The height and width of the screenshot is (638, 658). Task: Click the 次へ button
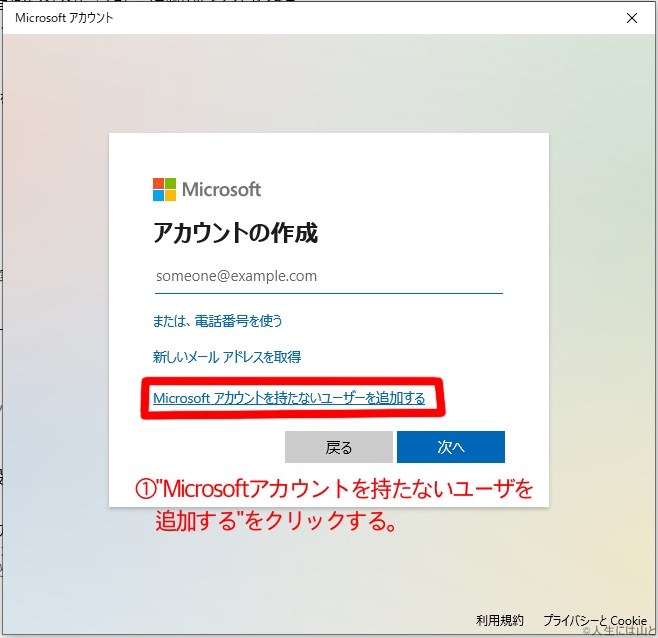coord(451,447)
